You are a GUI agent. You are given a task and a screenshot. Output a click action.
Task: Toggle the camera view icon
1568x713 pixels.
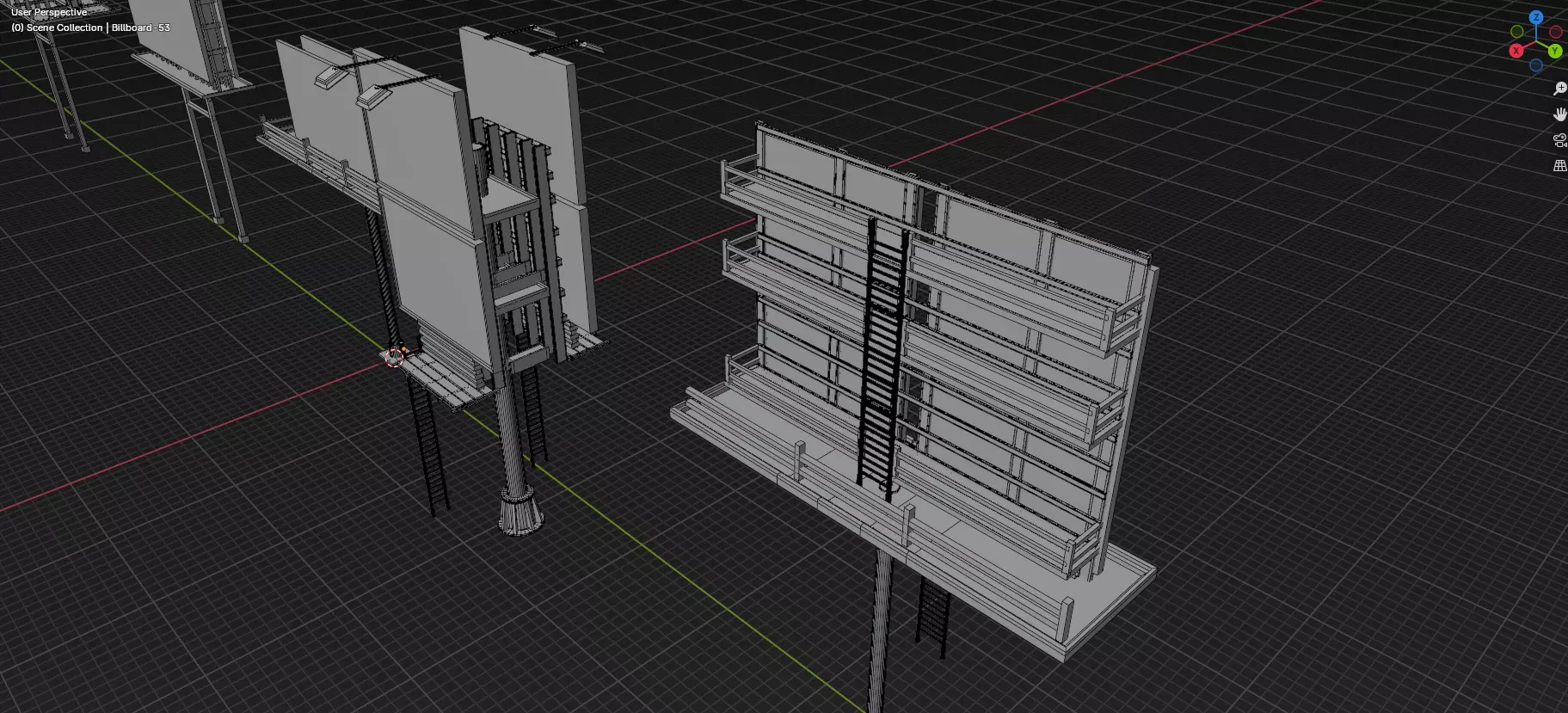pos(1559,140)
